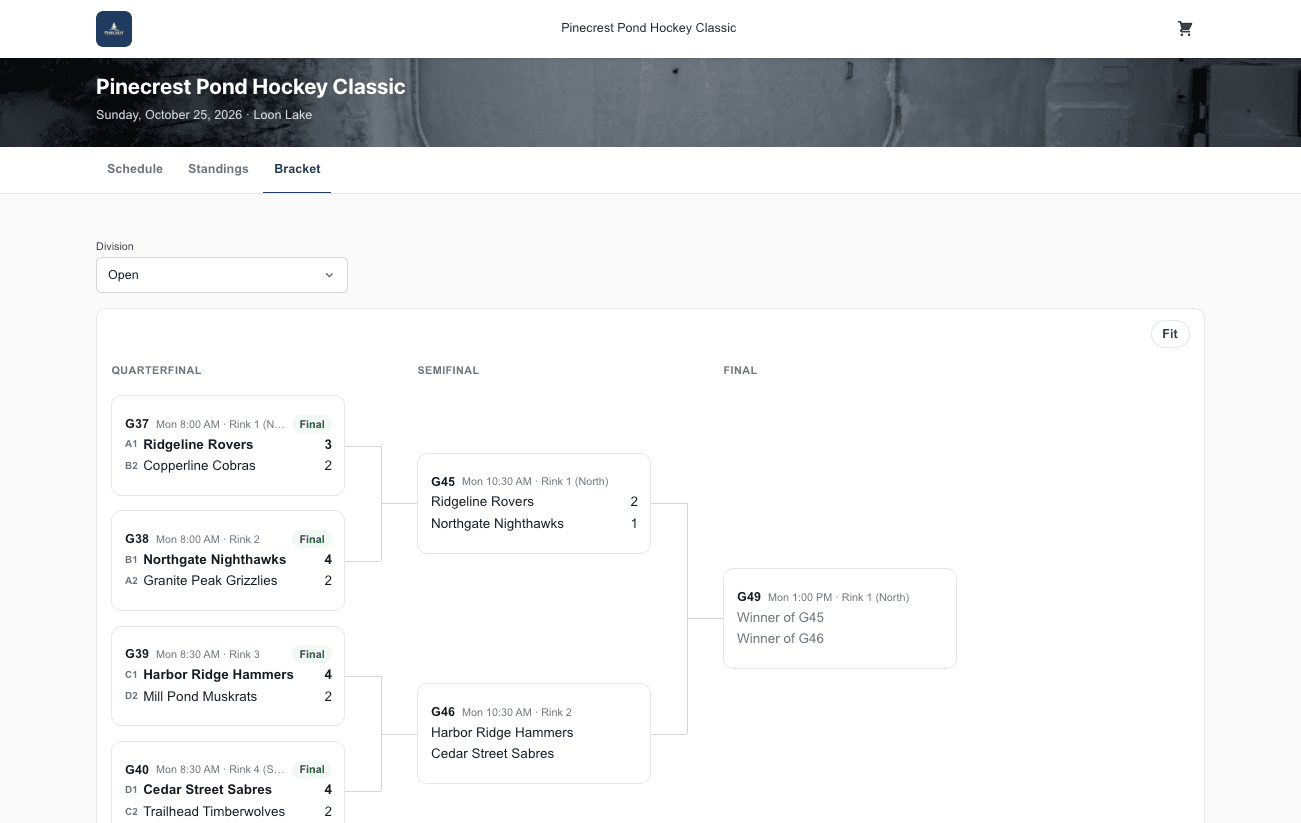Image resolution: width=1301 pixels, height=823 pixels.
Task: Open game G39 label
Action: [137, 654]
